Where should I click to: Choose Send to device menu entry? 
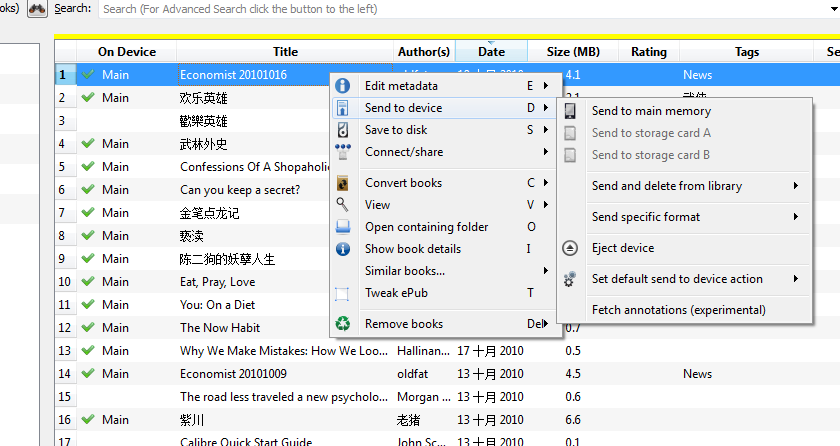[445, 108]
